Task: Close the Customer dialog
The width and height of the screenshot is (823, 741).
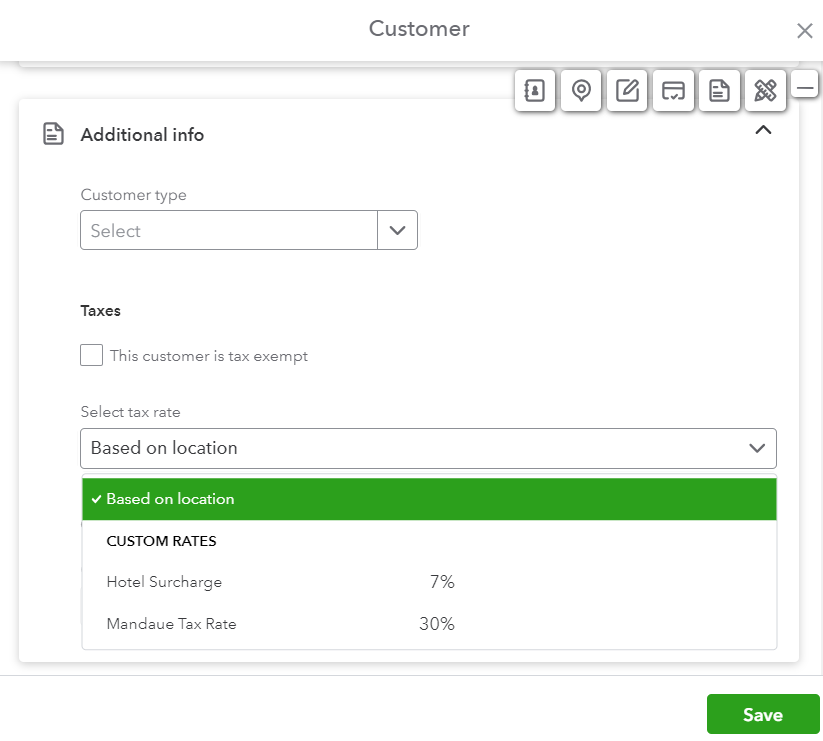Action: click(804, 31)
